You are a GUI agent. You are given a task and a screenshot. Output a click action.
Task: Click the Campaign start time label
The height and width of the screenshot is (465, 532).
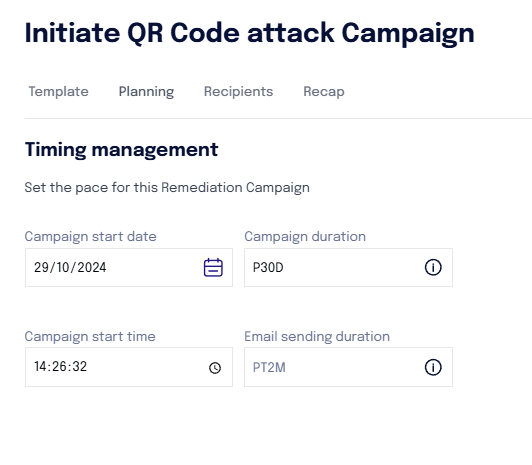click(x=90, y=337)
